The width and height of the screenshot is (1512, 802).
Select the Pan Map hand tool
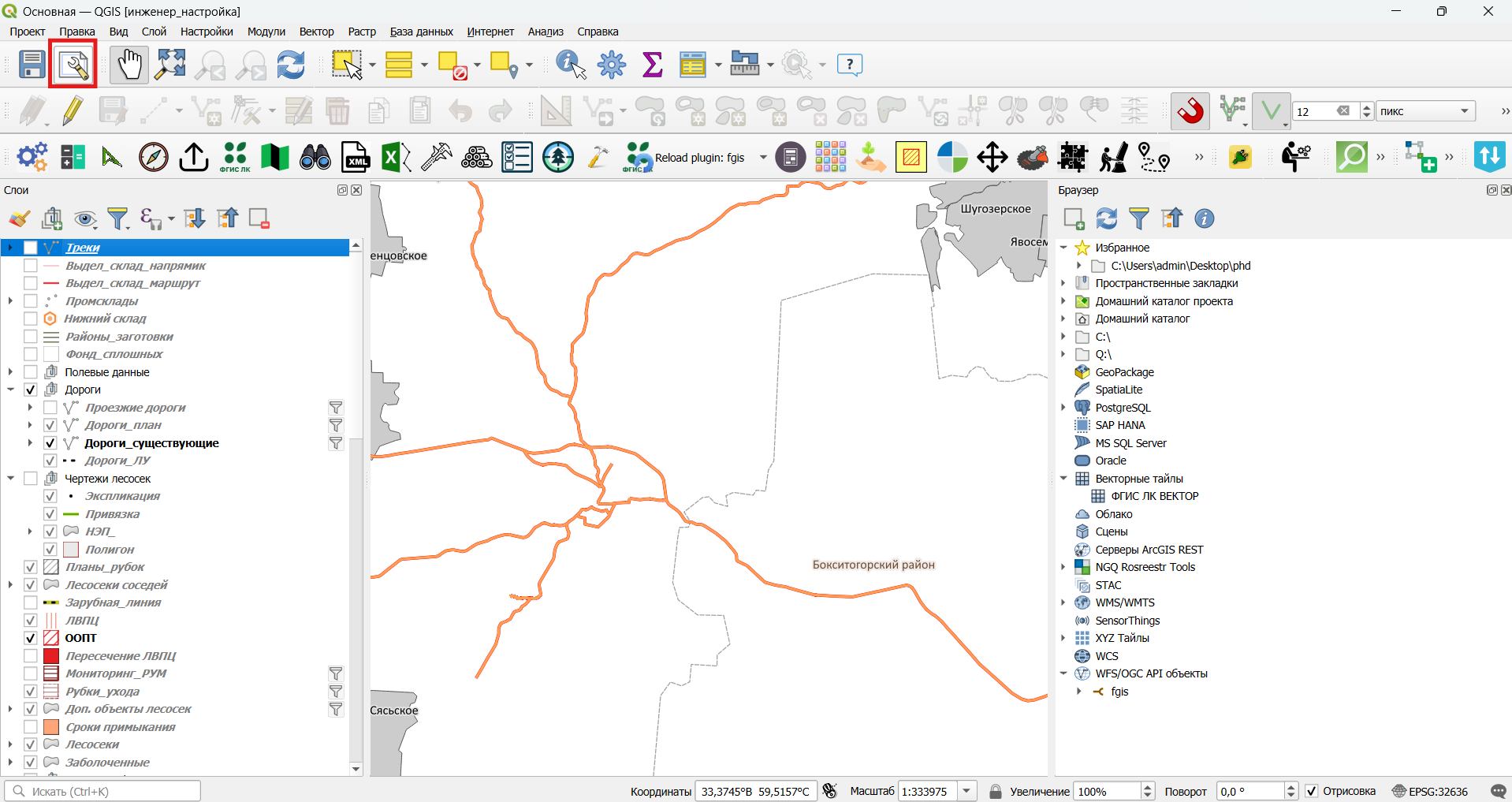coord(129,65)
